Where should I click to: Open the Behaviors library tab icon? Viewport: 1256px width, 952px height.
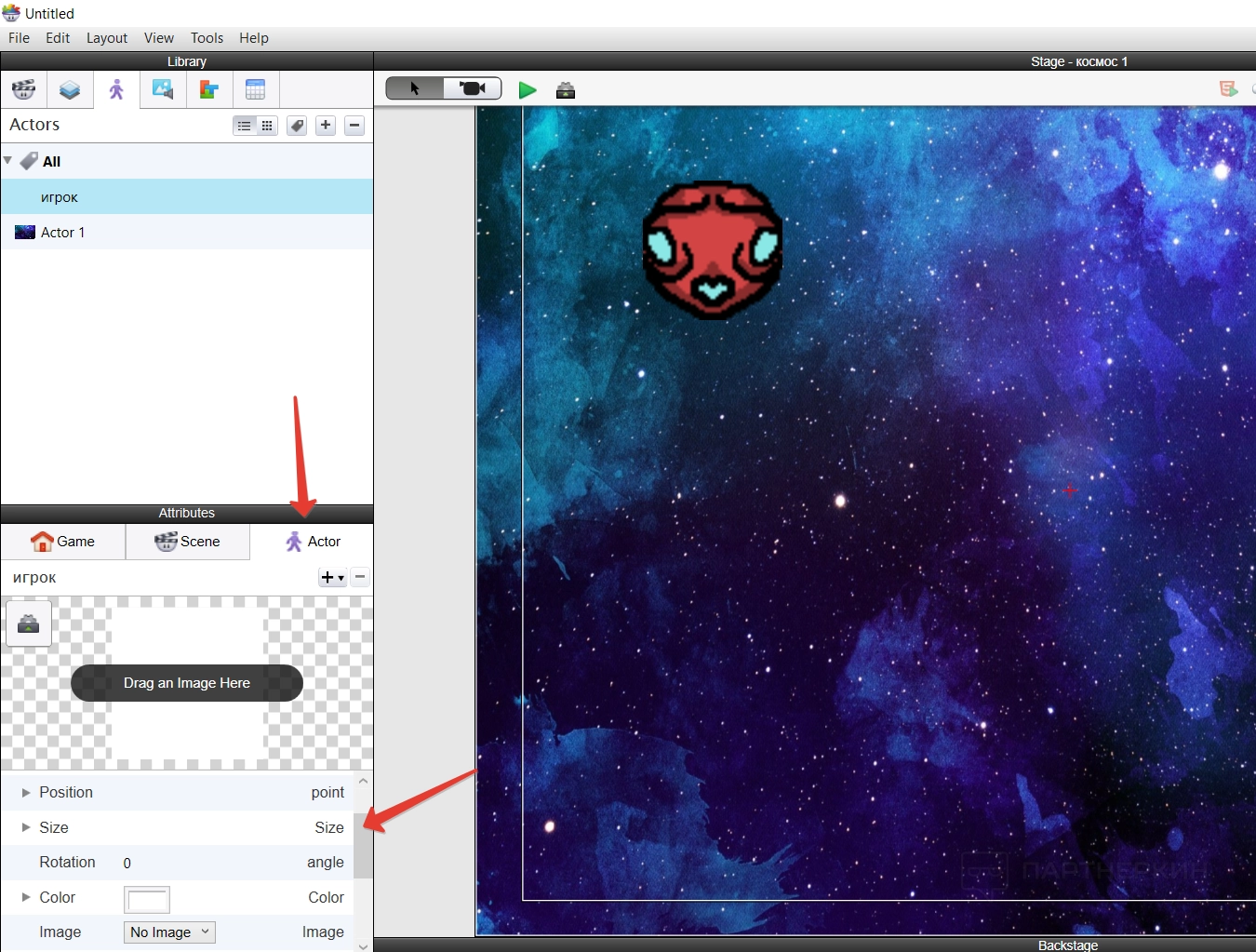point(209,90)
